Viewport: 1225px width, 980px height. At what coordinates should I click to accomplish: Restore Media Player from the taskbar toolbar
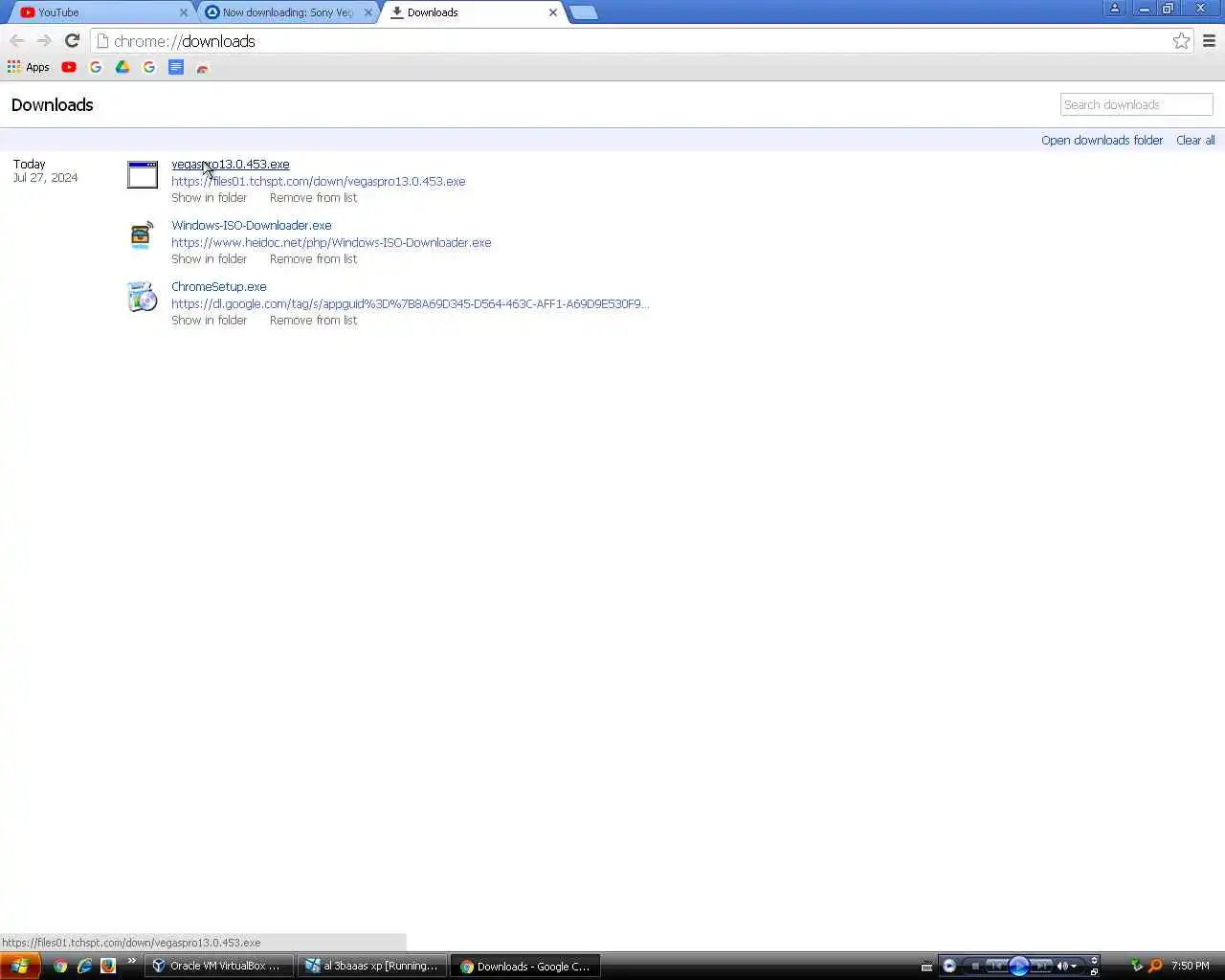1094,971
